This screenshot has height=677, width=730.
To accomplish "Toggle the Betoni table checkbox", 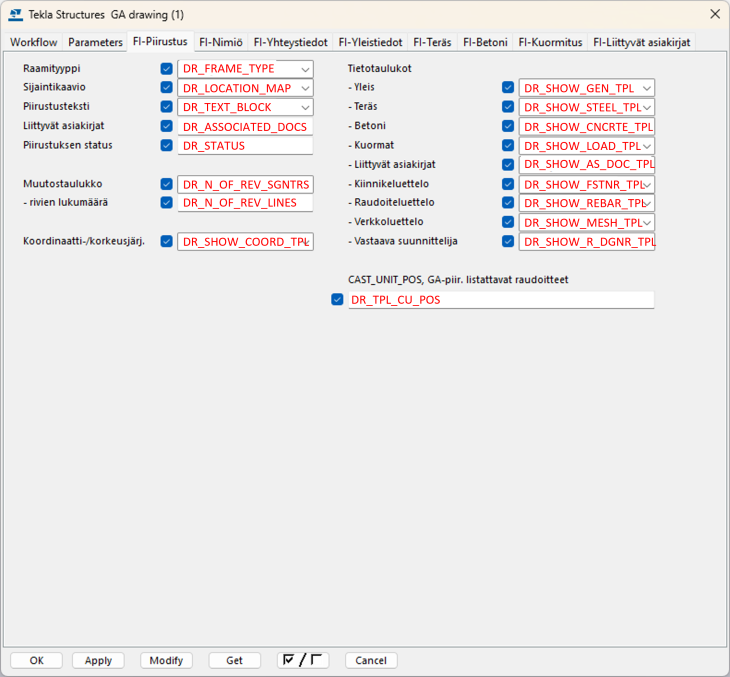I will click(508, 126).
